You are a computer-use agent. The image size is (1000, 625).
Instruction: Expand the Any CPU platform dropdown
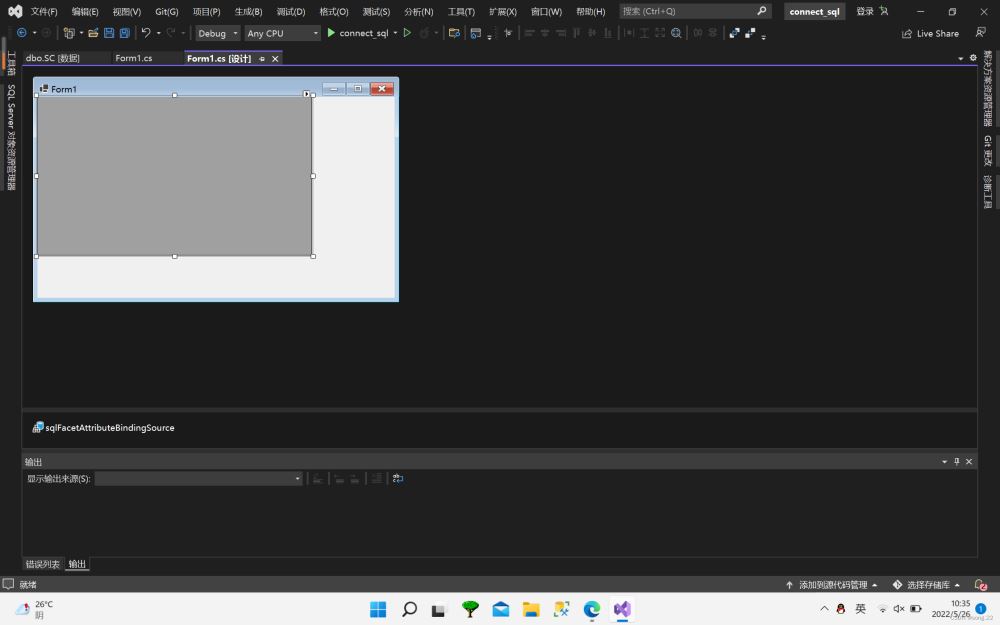(x=282, y=33)
